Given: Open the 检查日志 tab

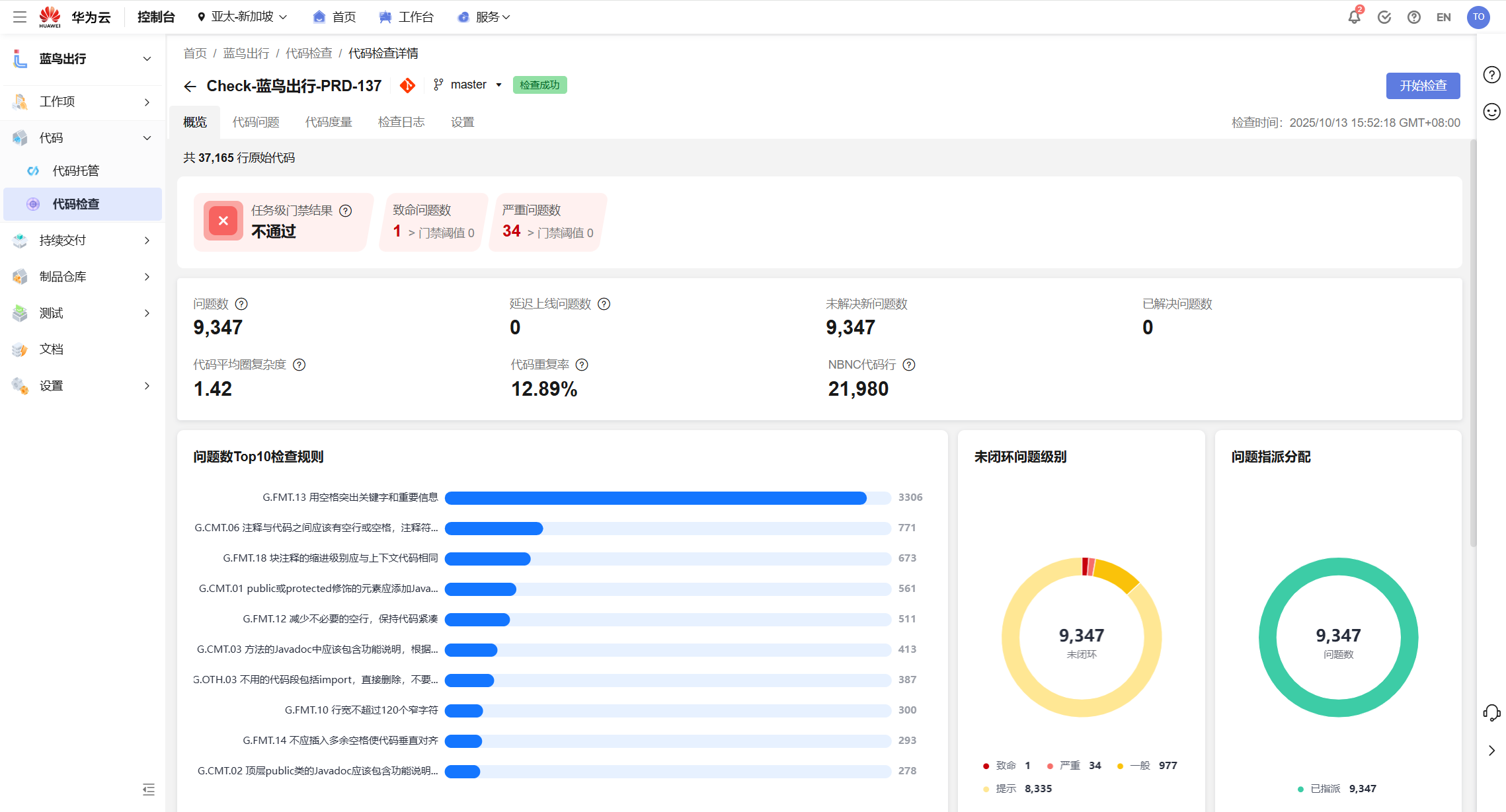Looking at the screenshot, I should [x=401, y=122].
